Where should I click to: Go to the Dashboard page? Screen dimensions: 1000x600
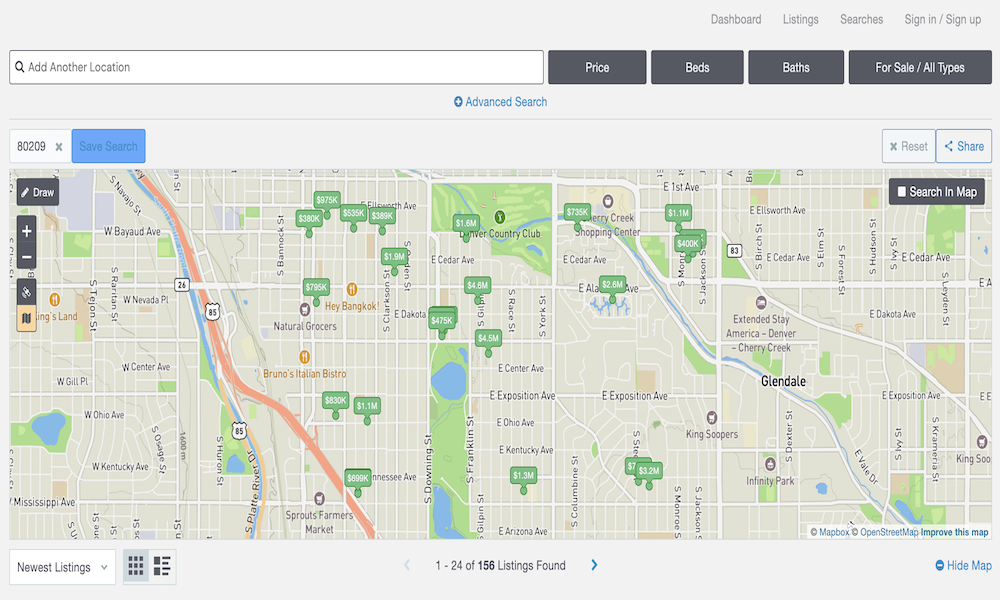click(736, 19)
